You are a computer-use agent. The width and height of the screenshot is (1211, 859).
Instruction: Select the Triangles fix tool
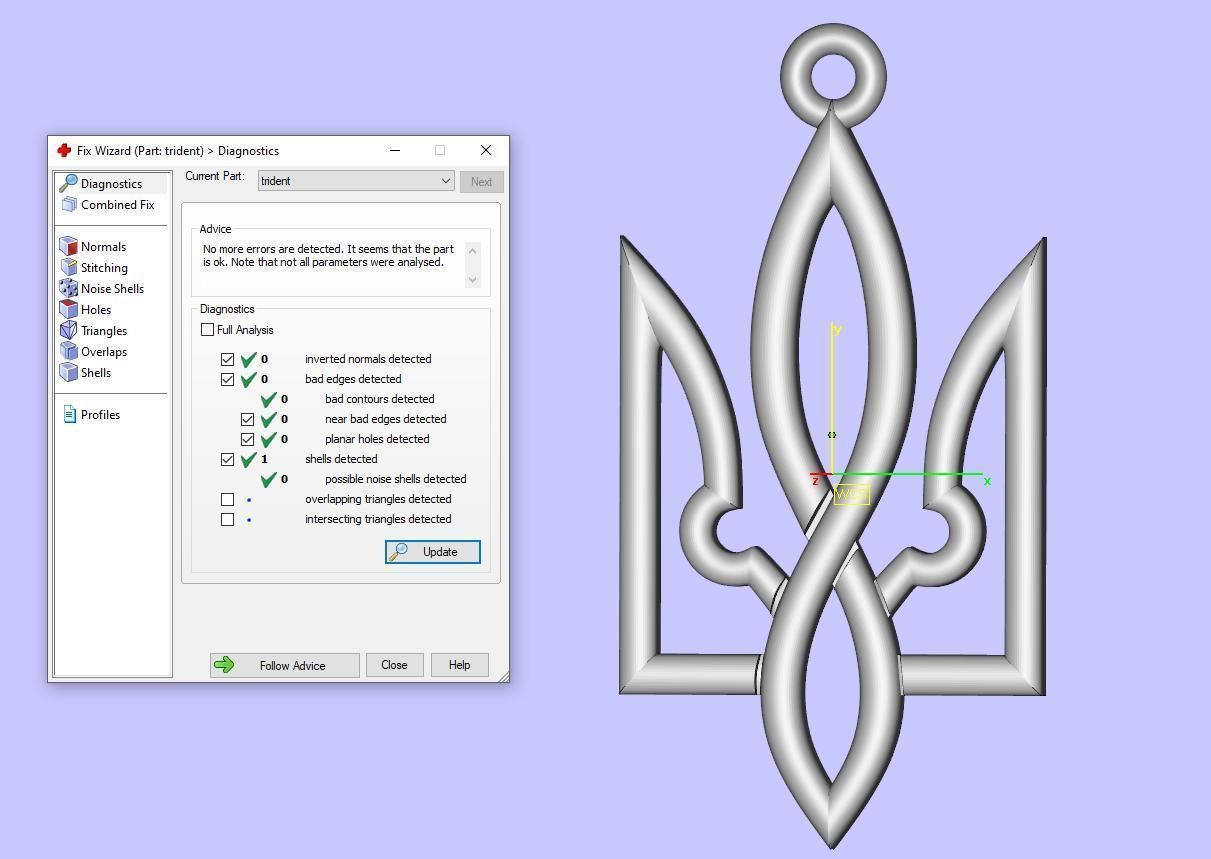pos(94,330)
